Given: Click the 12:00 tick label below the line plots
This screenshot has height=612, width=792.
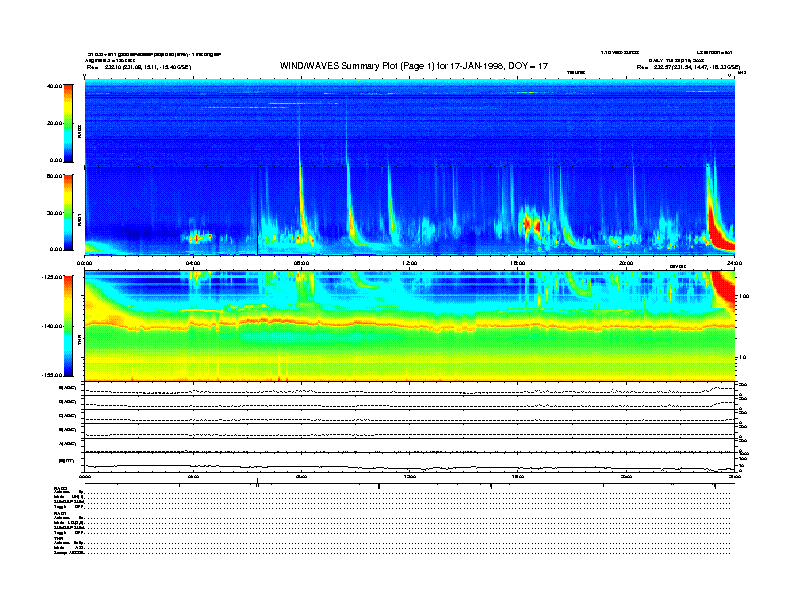Looking at the screenshot, I should pos(410,477).
